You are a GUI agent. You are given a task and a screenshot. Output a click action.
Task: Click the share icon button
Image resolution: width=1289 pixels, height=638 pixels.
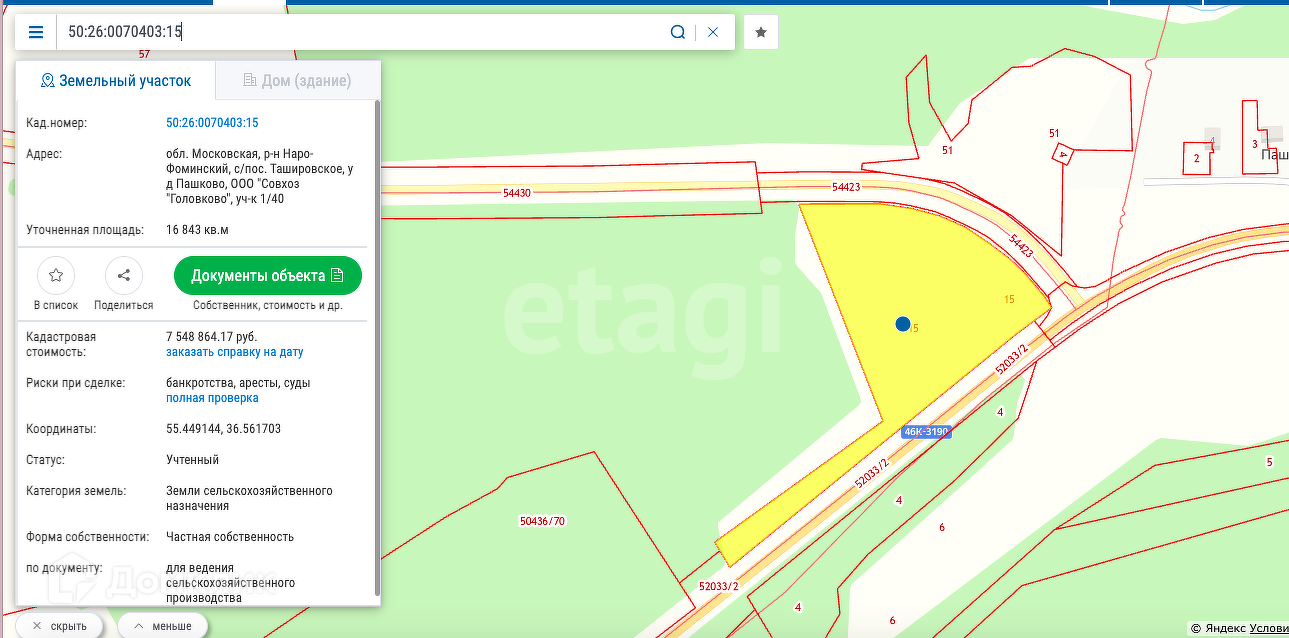(x=124, y=275)
